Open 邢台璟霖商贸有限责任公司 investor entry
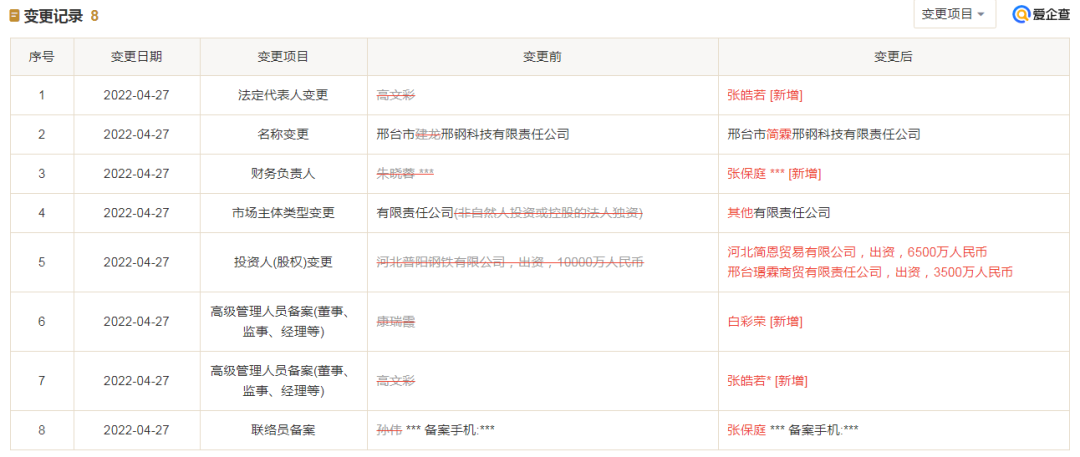 (x=870, y=272)
